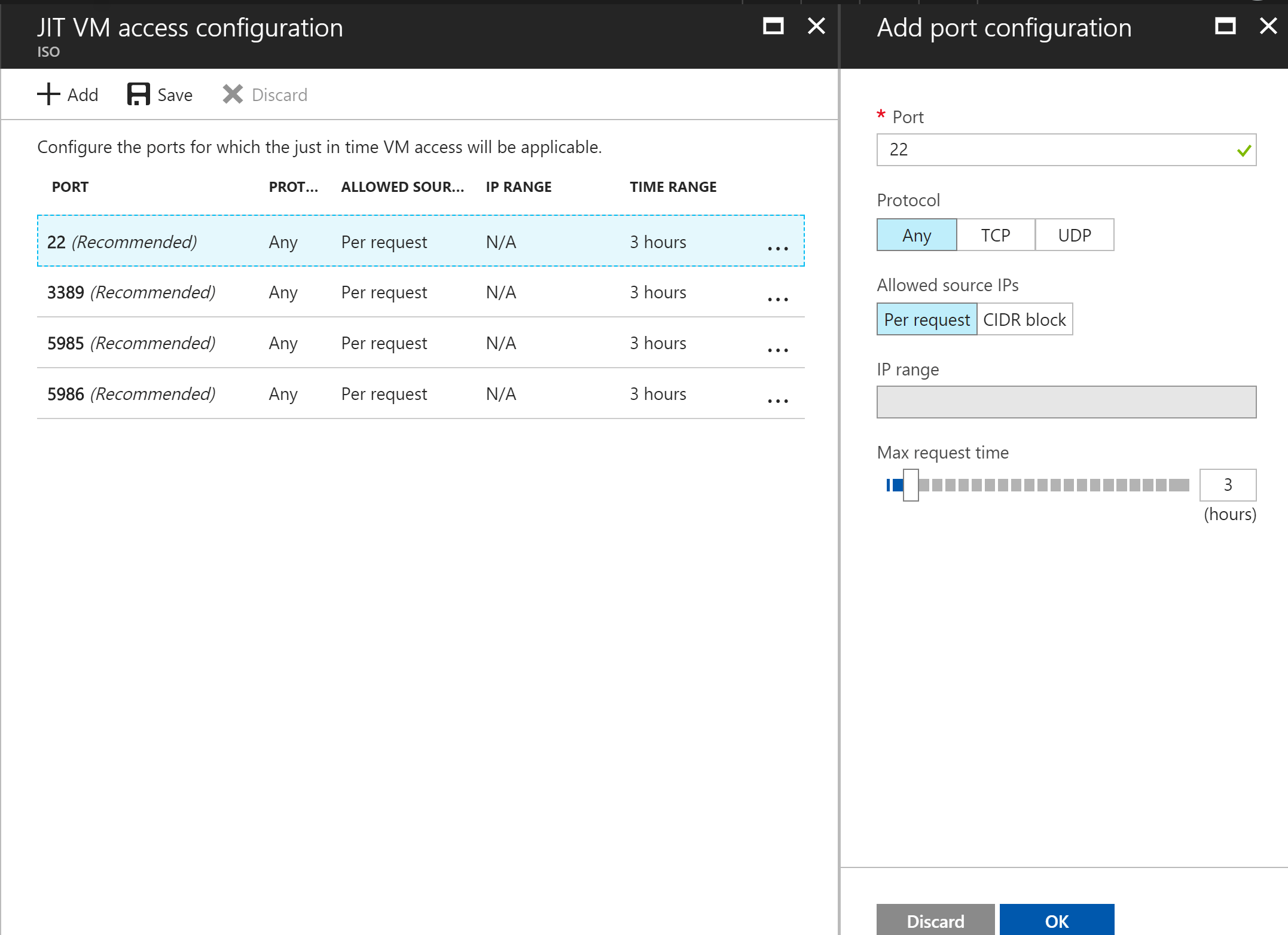Click the gray Discard button at bottom
This screenshot has width=1288, height=935.
pos(935,921)
